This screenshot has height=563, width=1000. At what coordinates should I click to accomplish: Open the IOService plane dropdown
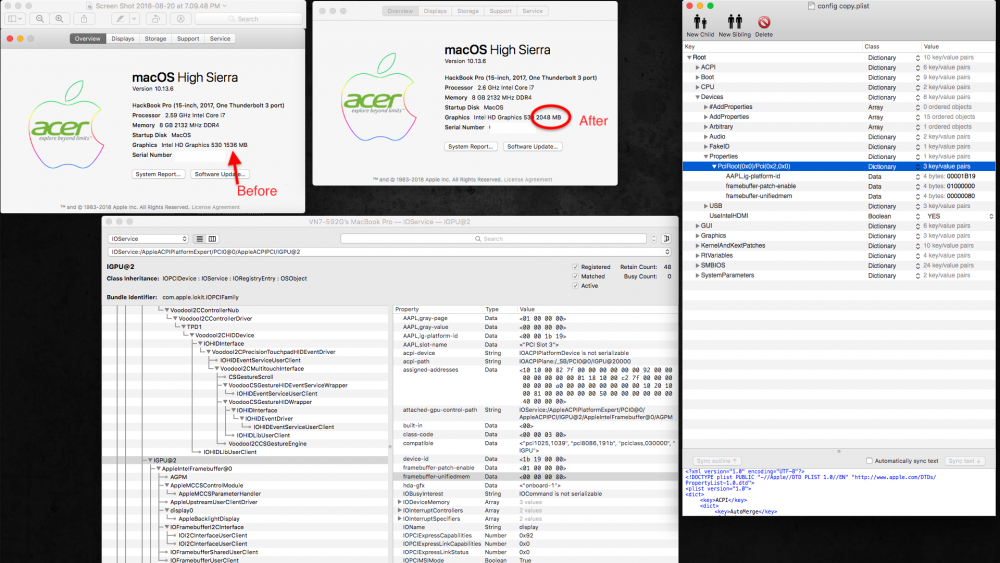pyautogui.click(x=148, y=239)
